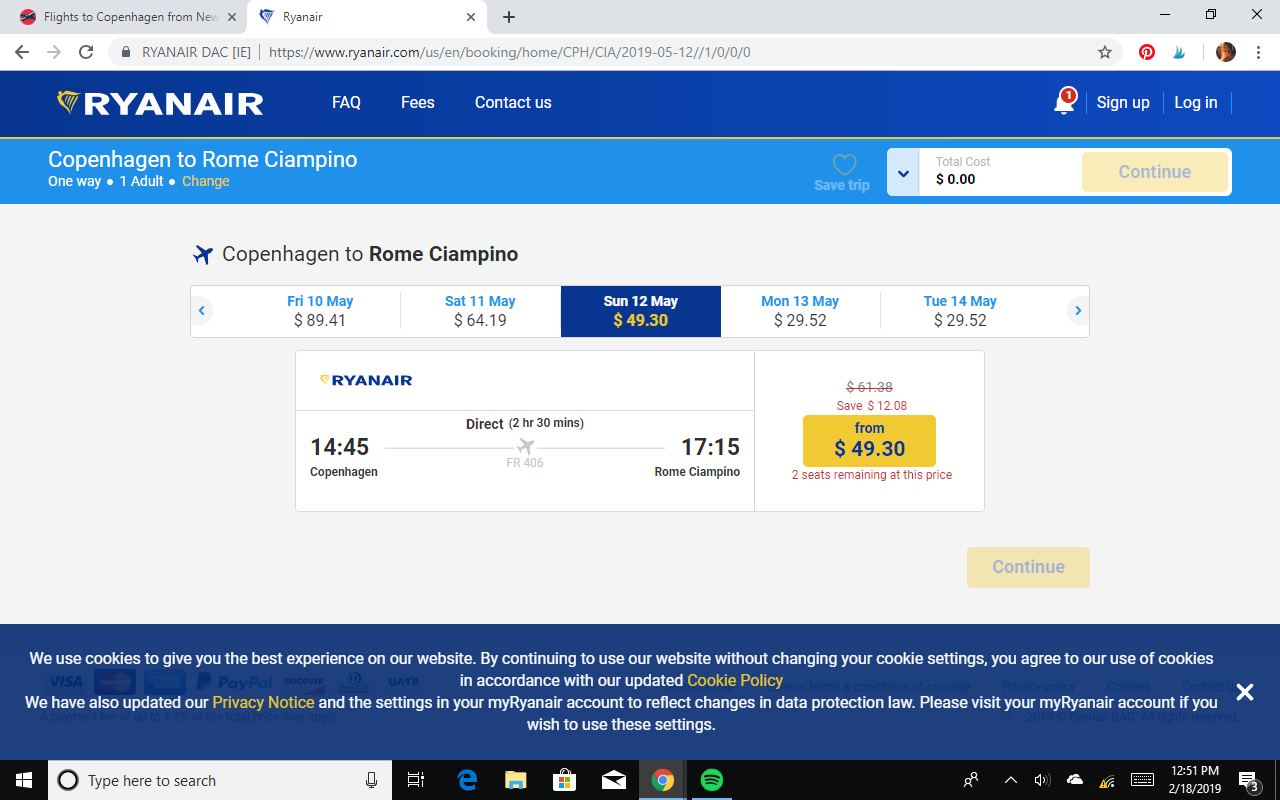
Task: Save trip with the heart icon
Action: tap(843, 172)
